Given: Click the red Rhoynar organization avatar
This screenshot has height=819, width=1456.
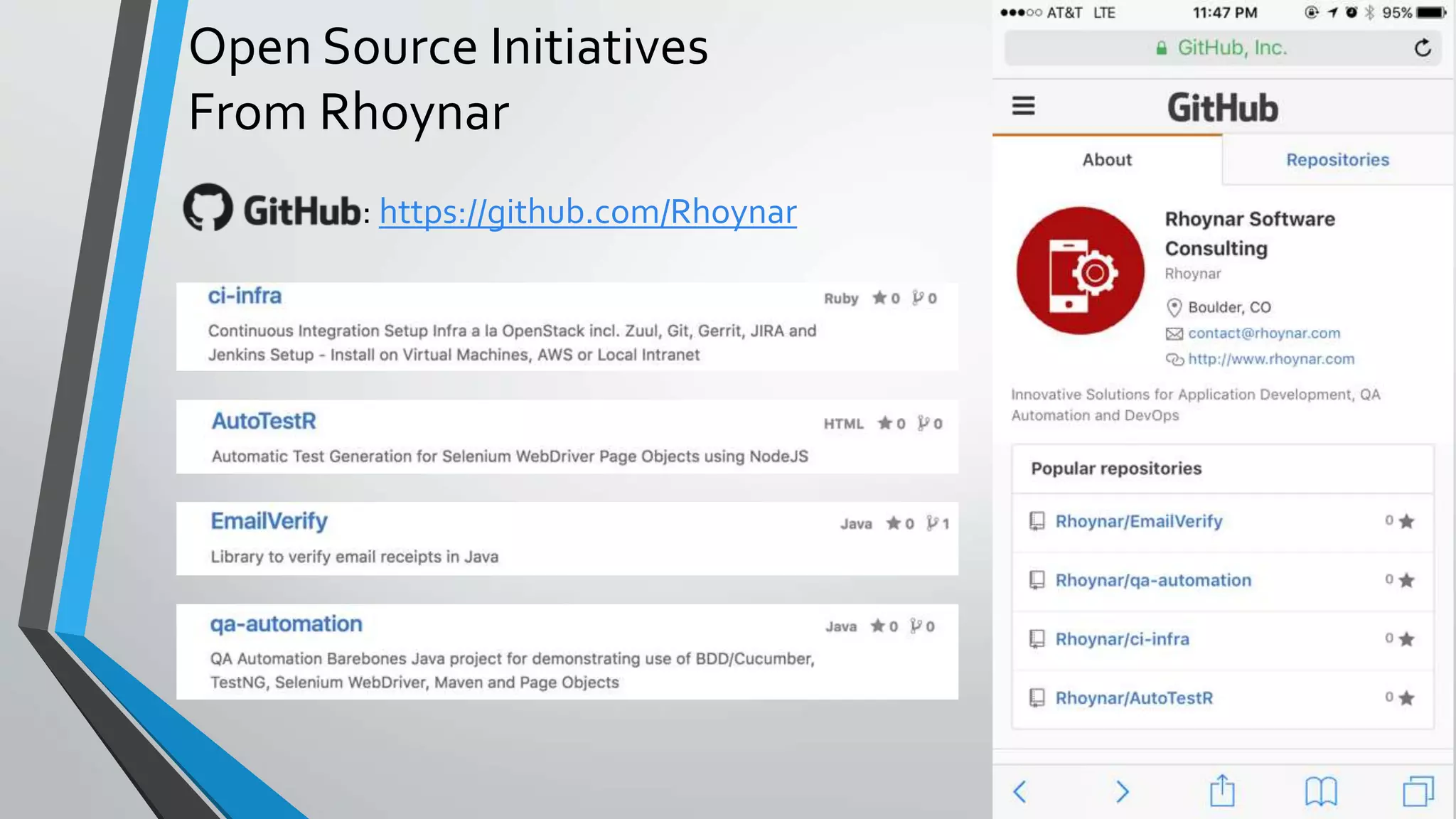Looking at the screenshot, I should pyautogui.click(x=1080, y=271).
